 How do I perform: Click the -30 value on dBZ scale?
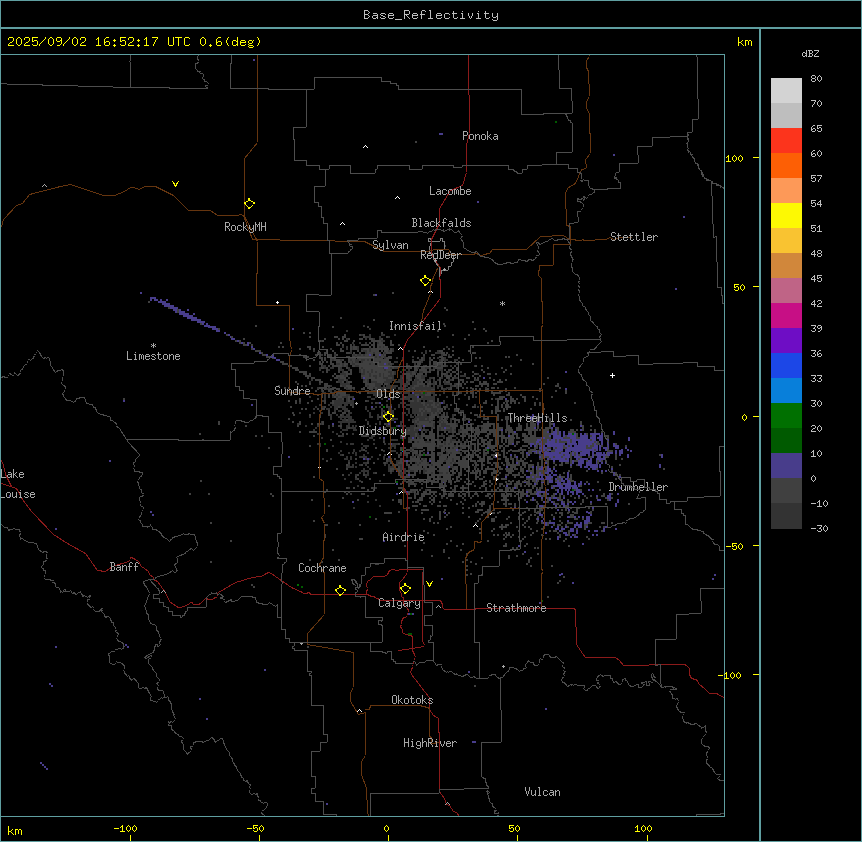[x=819, y=528]
